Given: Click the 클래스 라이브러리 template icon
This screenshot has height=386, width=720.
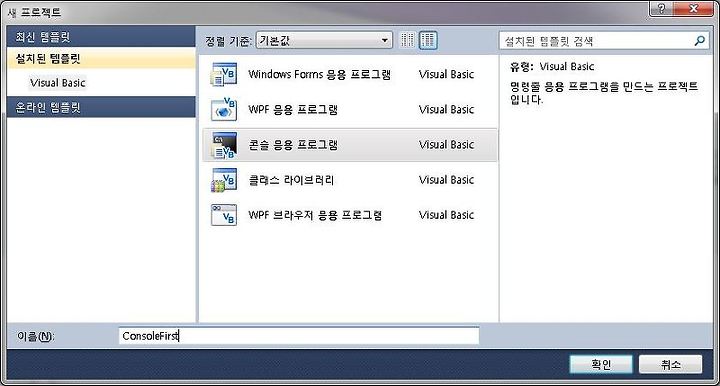Looking at the screenshot, I should [224, 180].
